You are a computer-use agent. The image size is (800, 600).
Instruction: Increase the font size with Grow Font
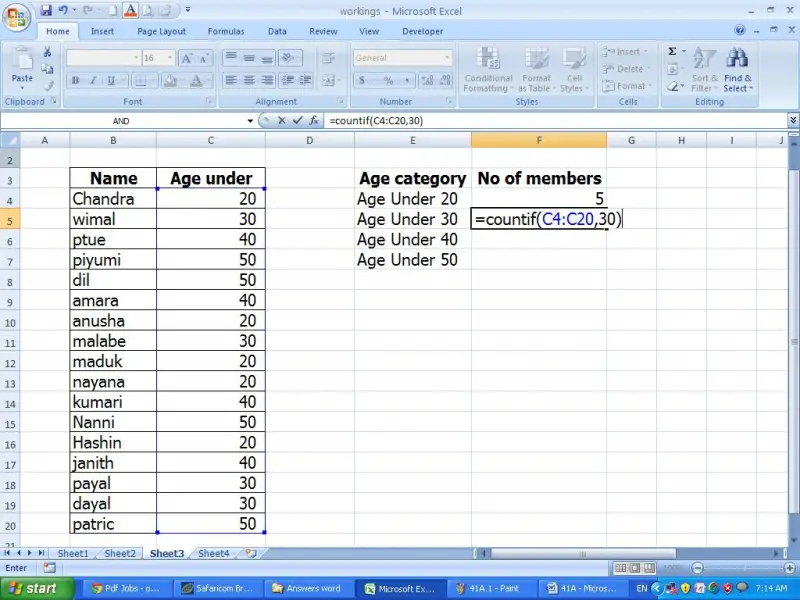pos(187,58)
